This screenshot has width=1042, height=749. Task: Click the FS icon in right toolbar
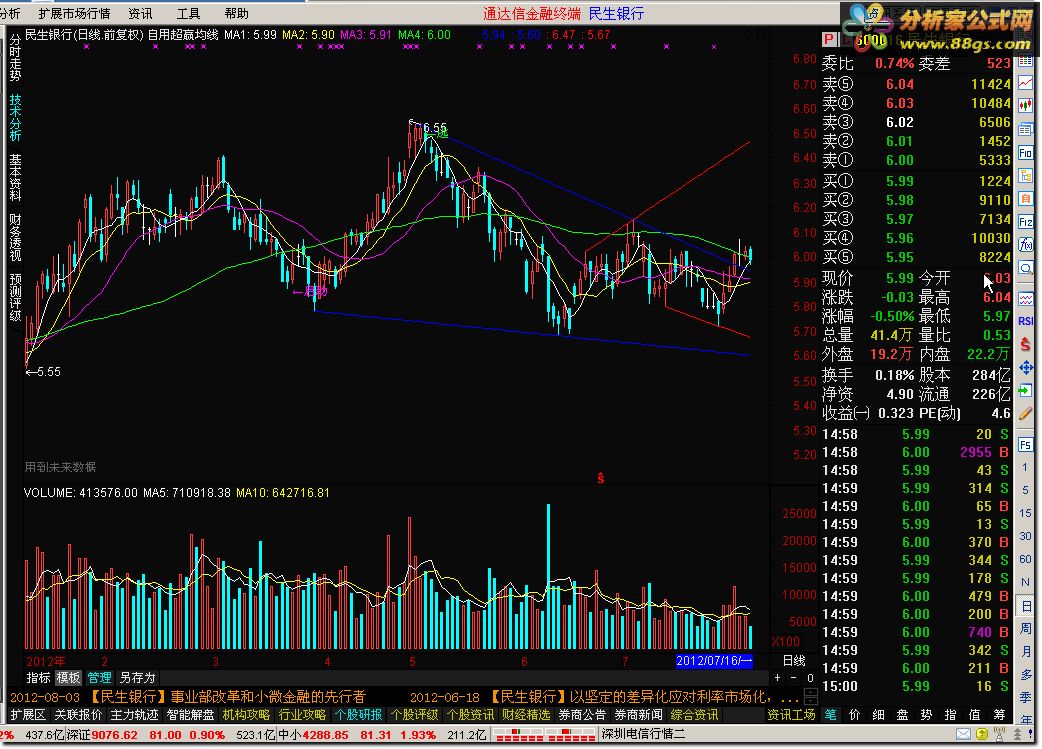1026,444
